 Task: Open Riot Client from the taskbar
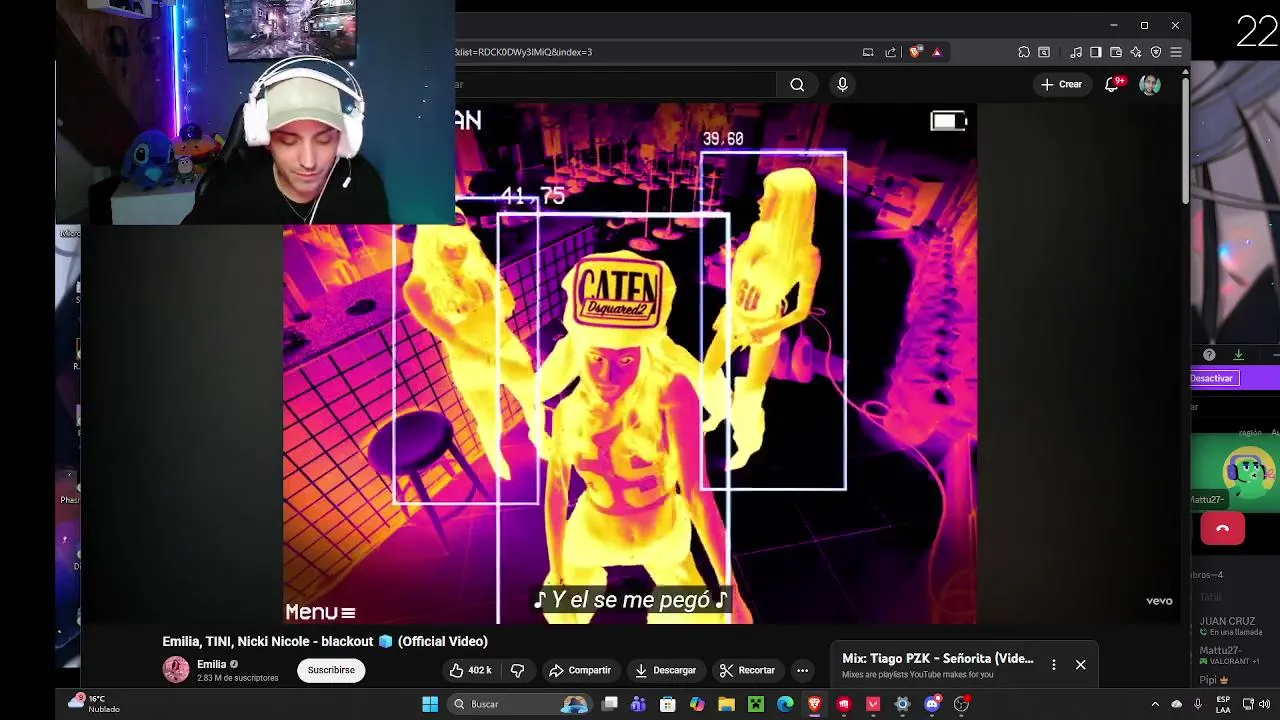click(x=844, y=704)
